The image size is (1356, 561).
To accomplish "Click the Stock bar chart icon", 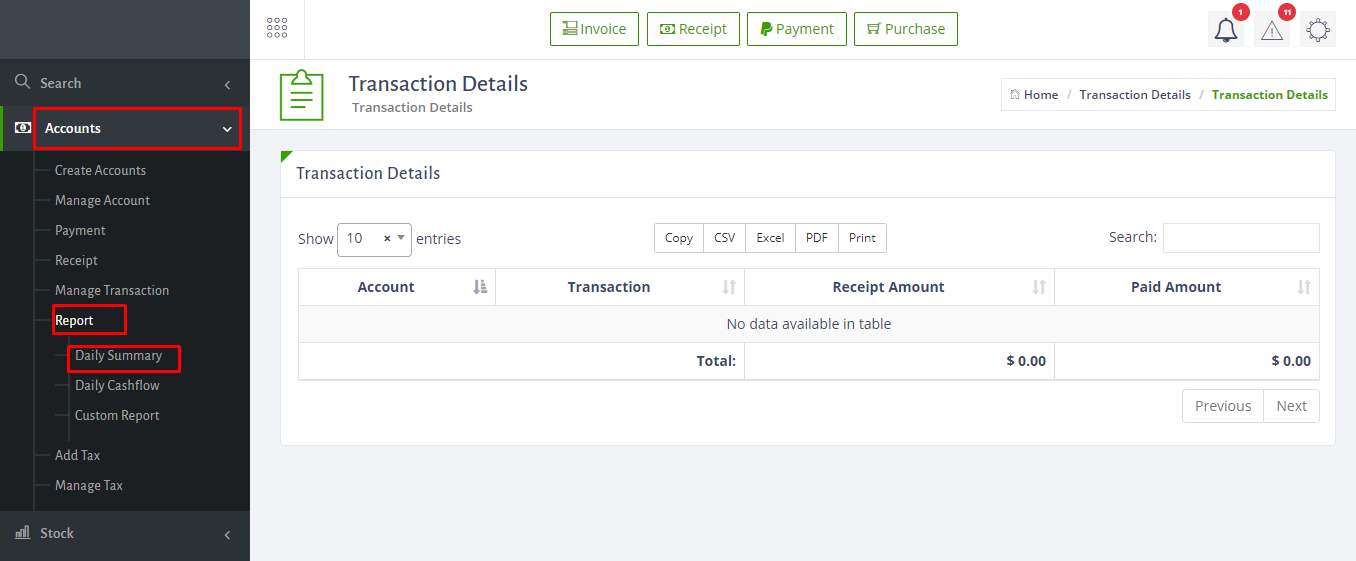I will coord(23,533).
